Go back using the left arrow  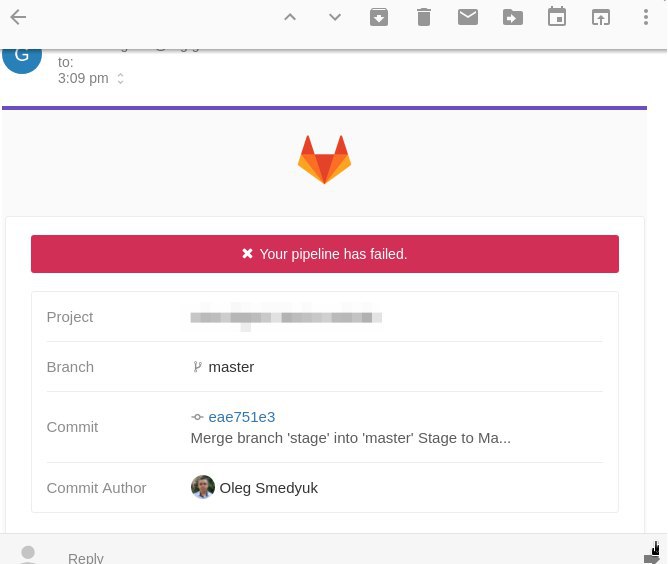click(18, 17)
